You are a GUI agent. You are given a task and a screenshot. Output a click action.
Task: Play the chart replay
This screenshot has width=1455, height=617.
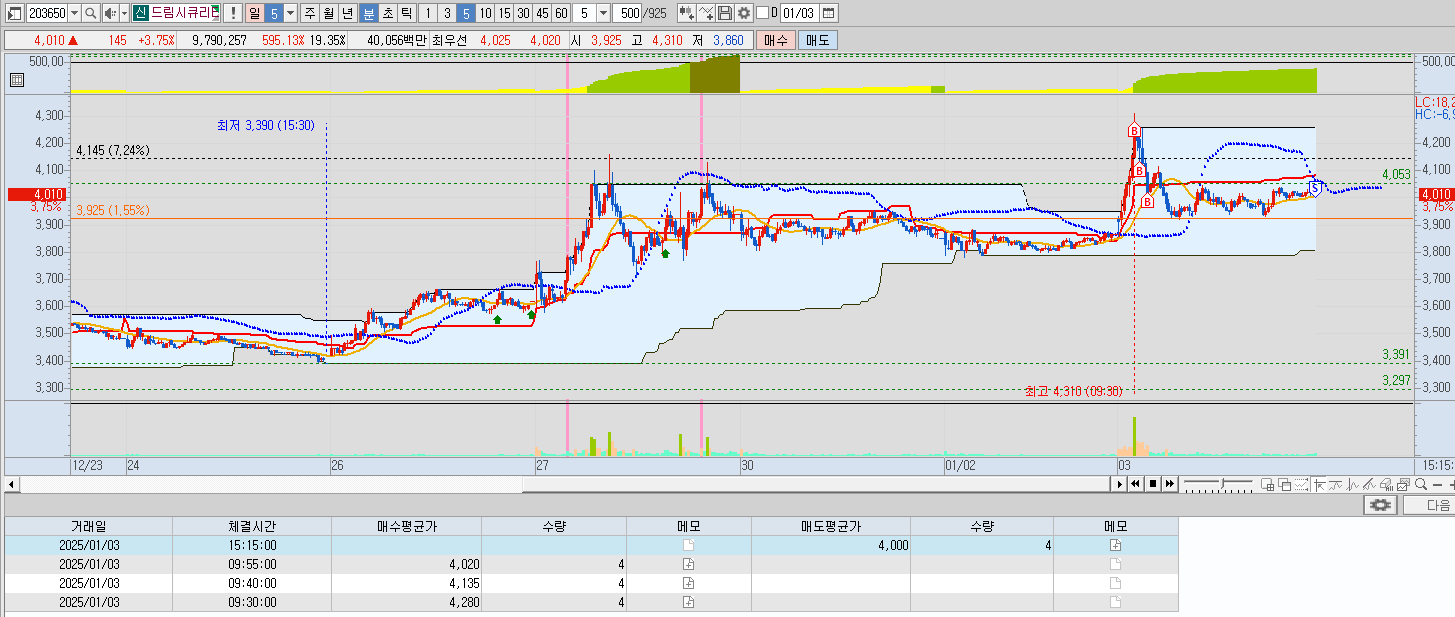tap(1120, 484)
